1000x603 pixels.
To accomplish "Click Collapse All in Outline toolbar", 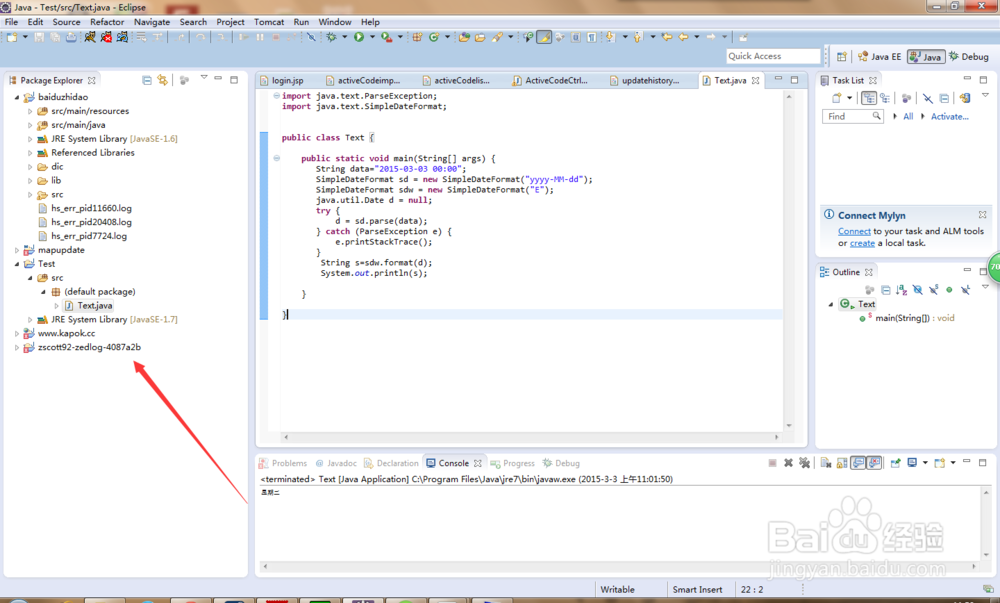I will (x=886, y=290).
